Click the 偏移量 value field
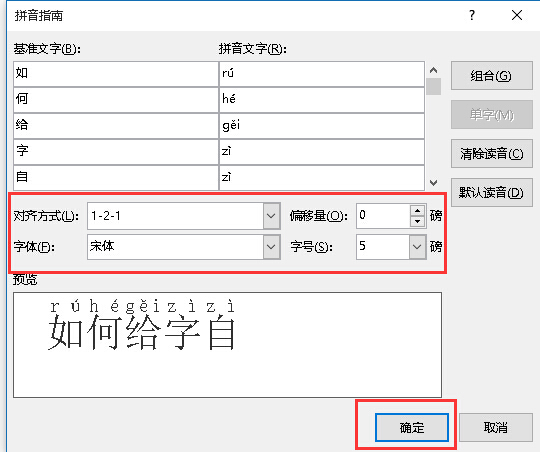The image size is (540, 452). click(x=383, y=216)
